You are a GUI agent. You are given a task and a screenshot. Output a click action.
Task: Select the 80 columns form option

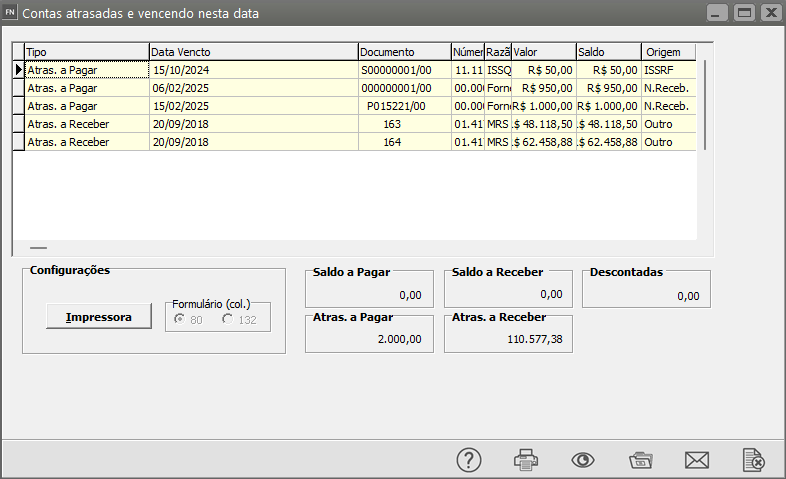tap(180, 319)
